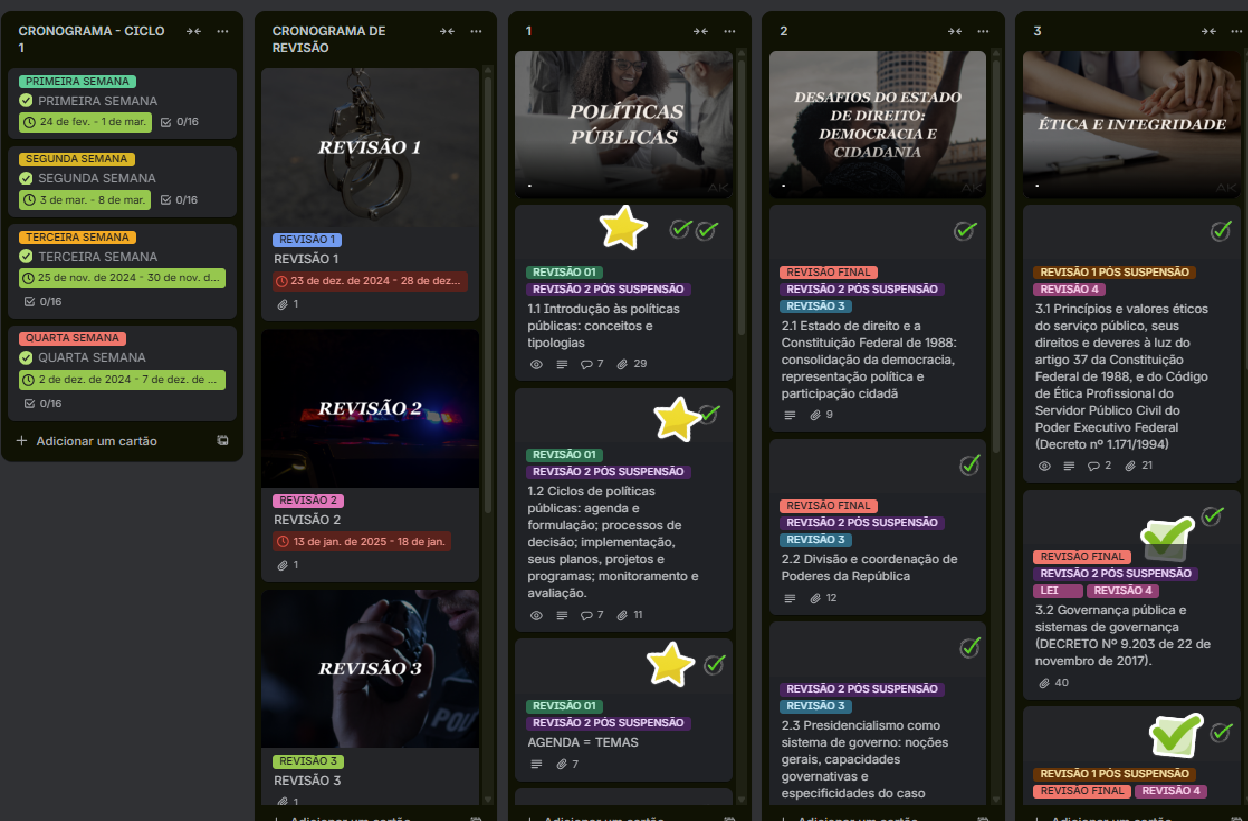The width and height of the screenshot is (1248, 821).
Task: Open the CRONOGRAMA DE REVISÃO list actions menu
Action: point(477,31)
